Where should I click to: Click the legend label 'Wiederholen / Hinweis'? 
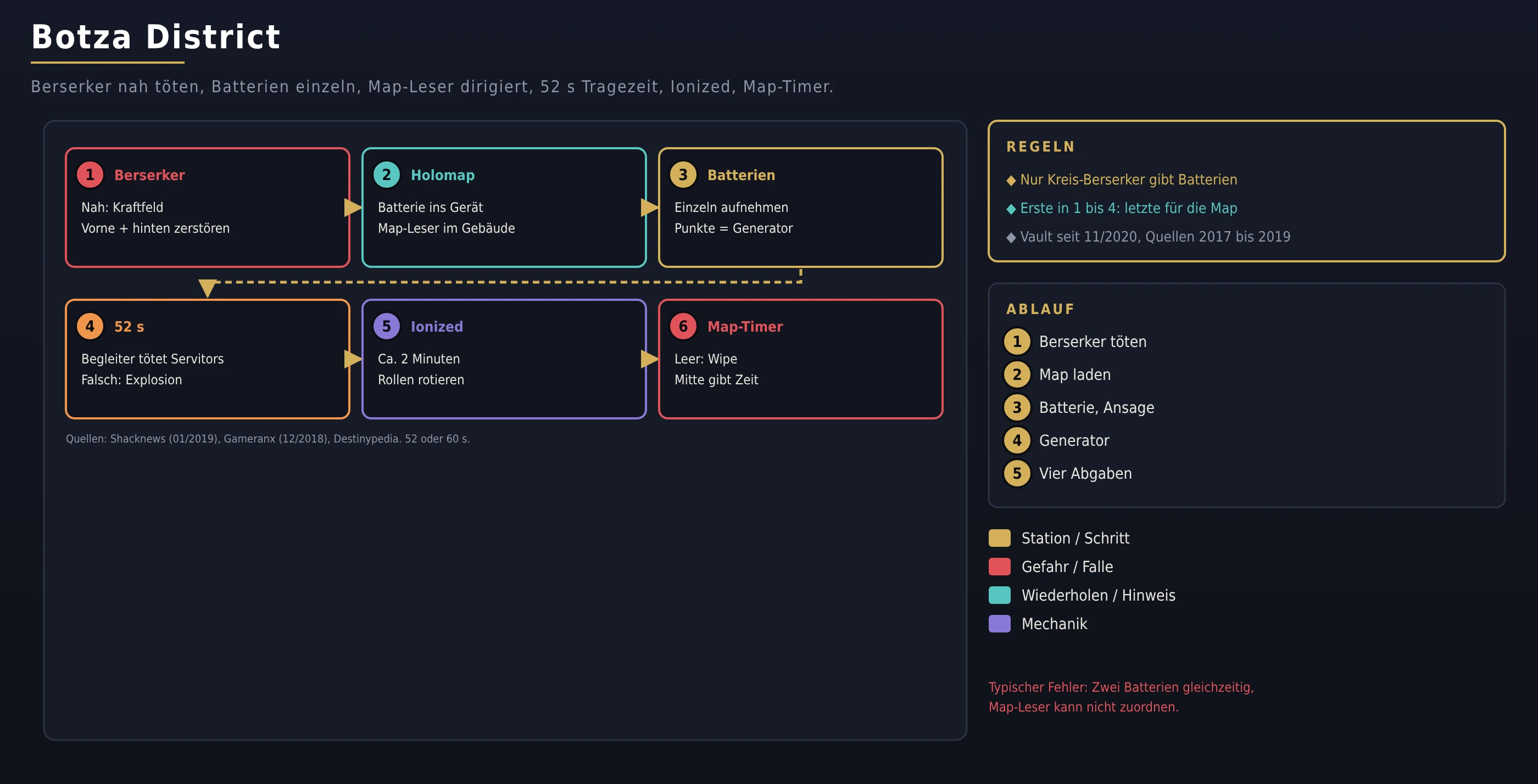[x=1098, y=596]
